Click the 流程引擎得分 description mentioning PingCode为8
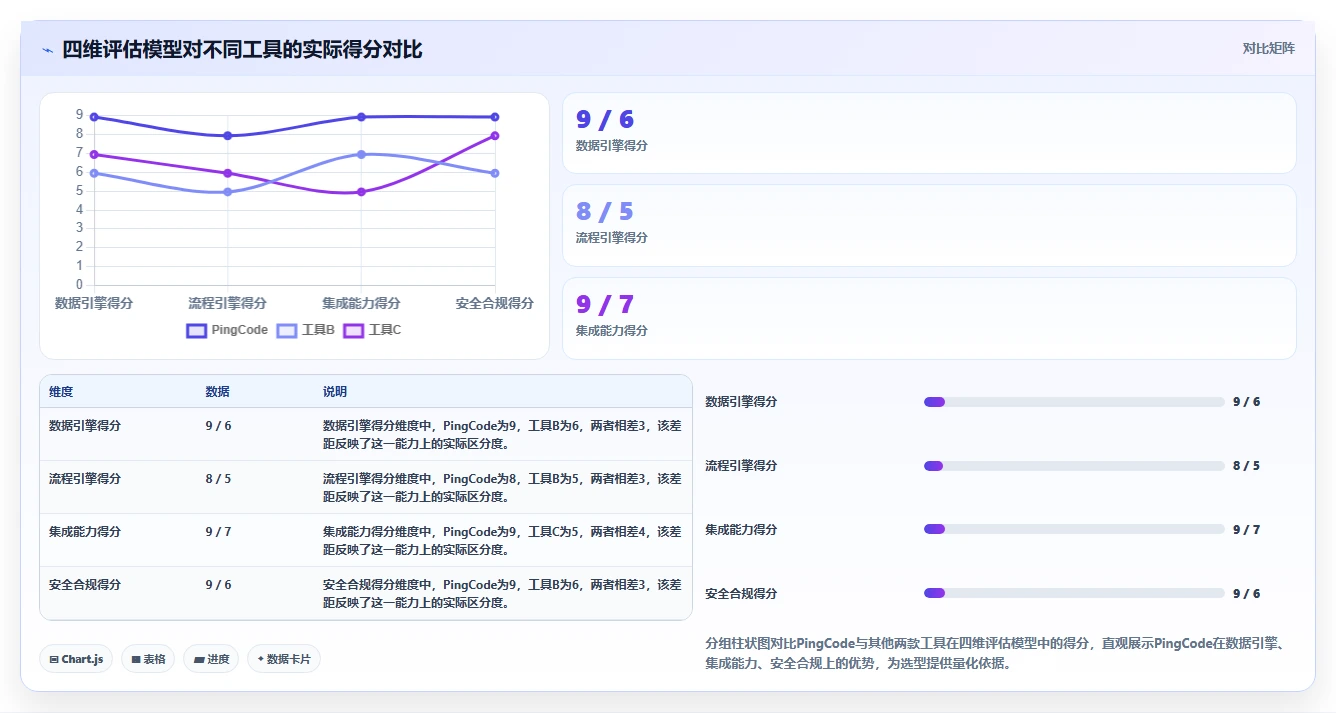The width and height of the screenshot is (1336, 713). [x=502, y=488]
